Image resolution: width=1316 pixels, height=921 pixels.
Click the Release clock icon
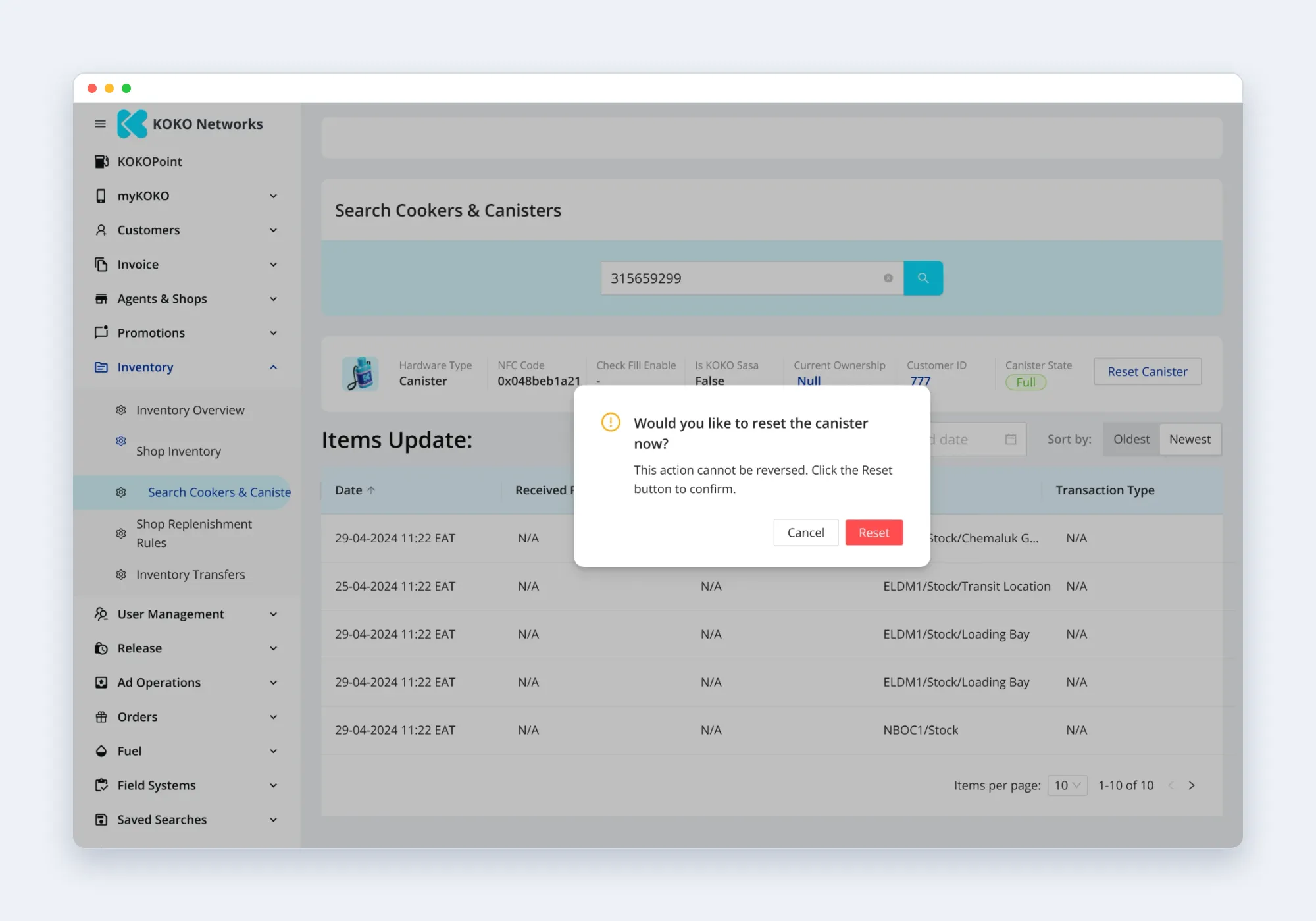coord(101,648)
